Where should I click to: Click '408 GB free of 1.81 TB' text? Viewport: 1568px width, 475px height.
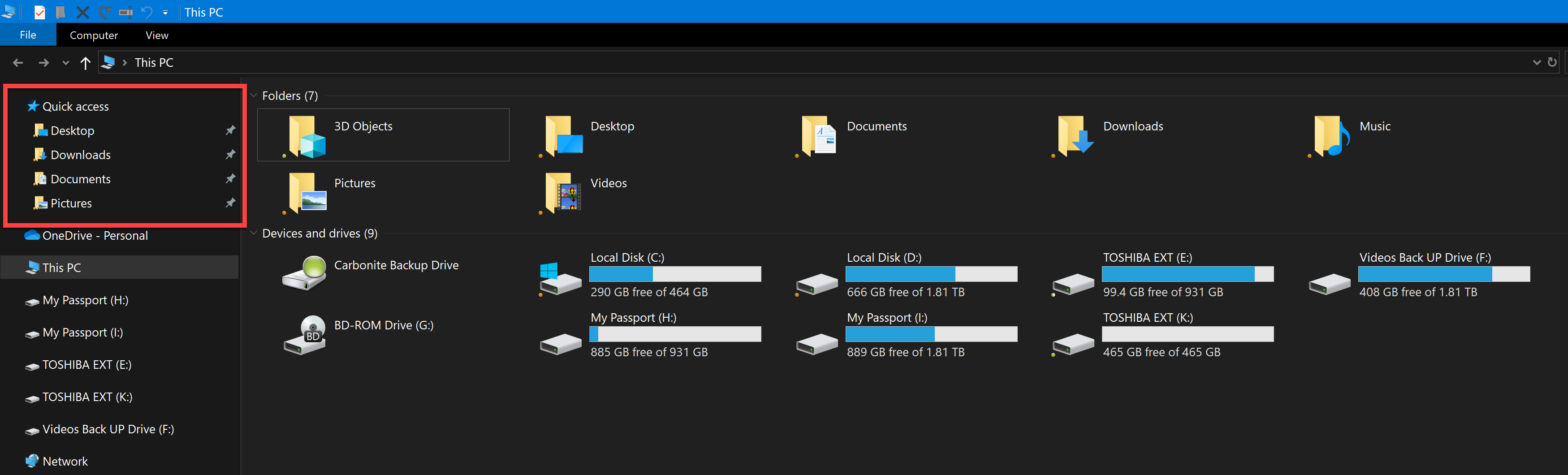coord(1418,292)
